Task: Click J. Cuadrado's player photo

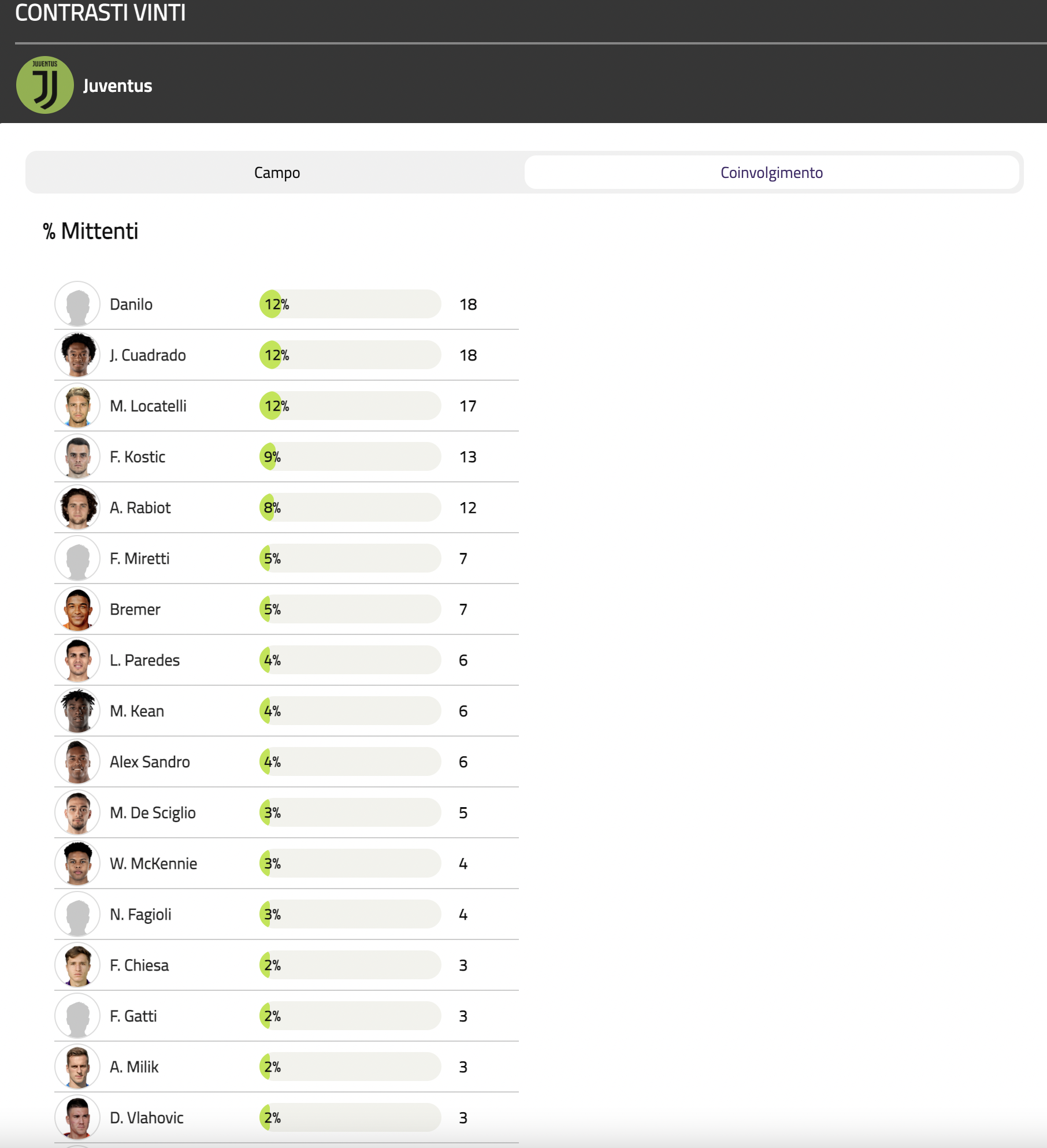Action: pos(77,355)
